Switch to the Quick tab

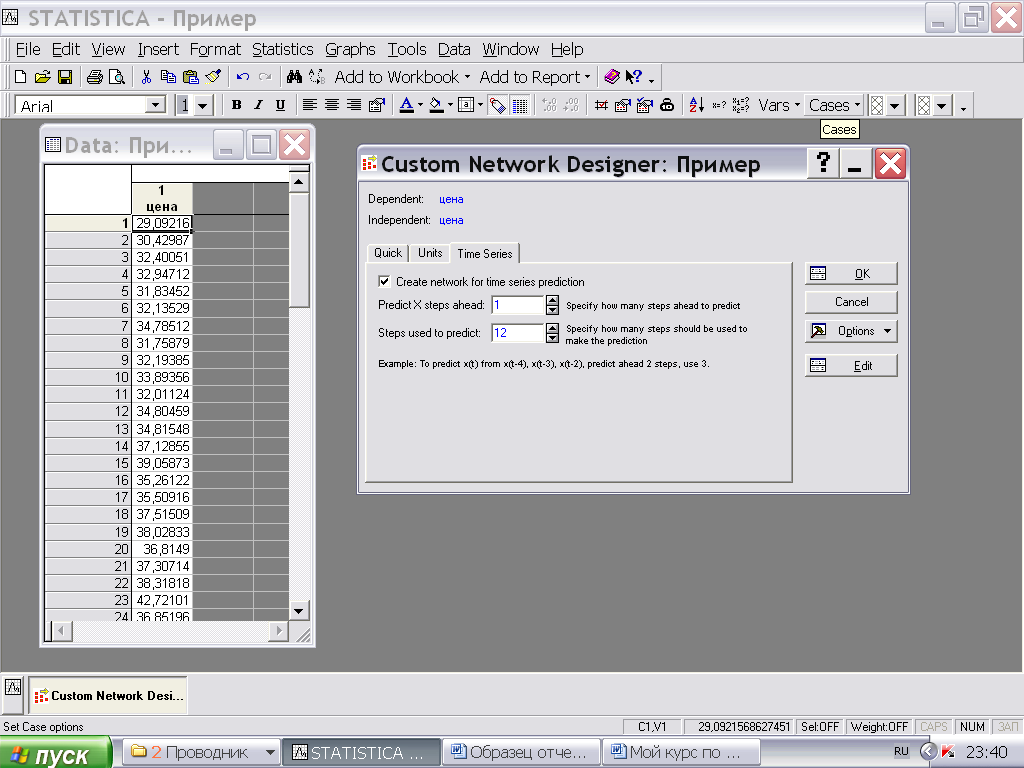tap(388, 253)
